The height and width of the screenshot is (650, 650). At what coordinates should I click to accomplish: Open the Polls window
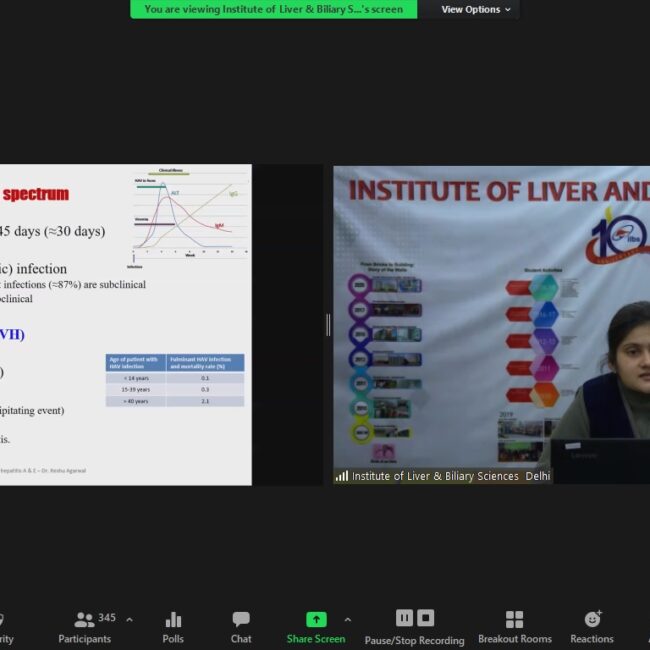tap(173, 627)
